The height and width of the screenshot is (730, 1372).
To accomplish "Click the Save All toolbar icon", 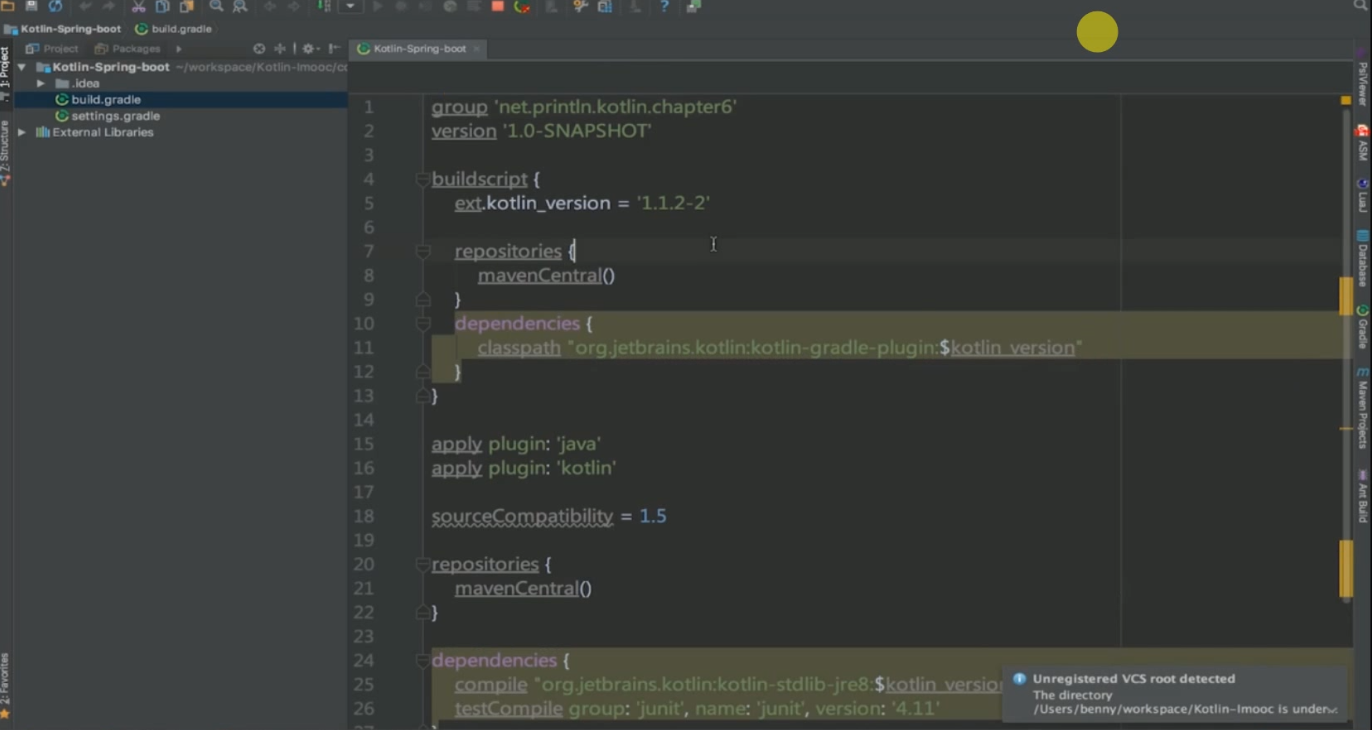I will [31, 6].
